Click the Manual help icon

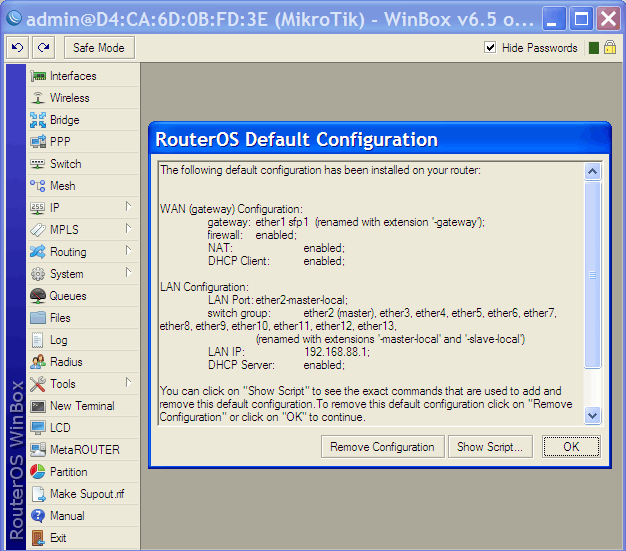[38, 516]
